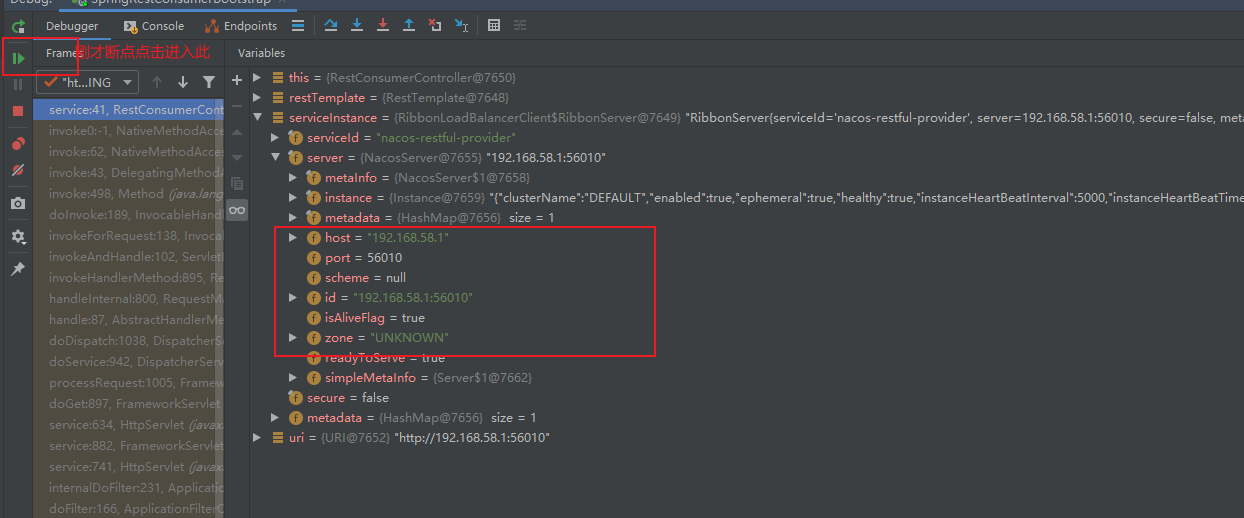This screenshot has width=1244, height=518.
Task: Click the move watch up triangle
Action: click(x=237, y=133)
